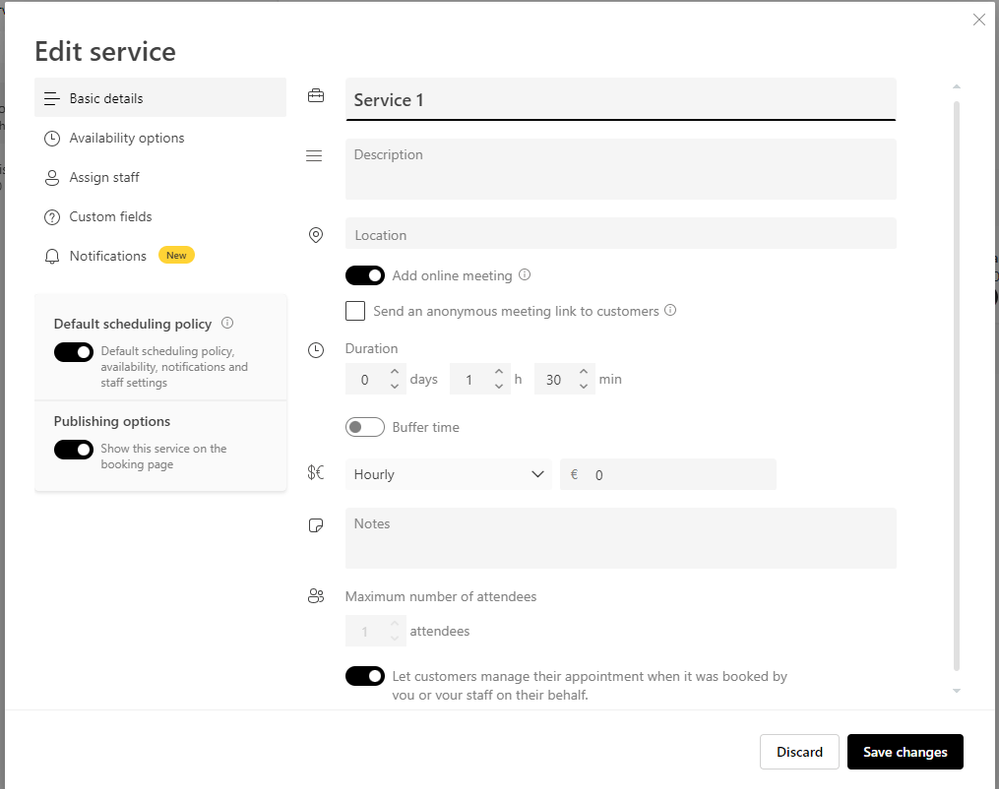The image size is (999, 789).
Task: Open Custom fields section
Action: pos(161,217)
